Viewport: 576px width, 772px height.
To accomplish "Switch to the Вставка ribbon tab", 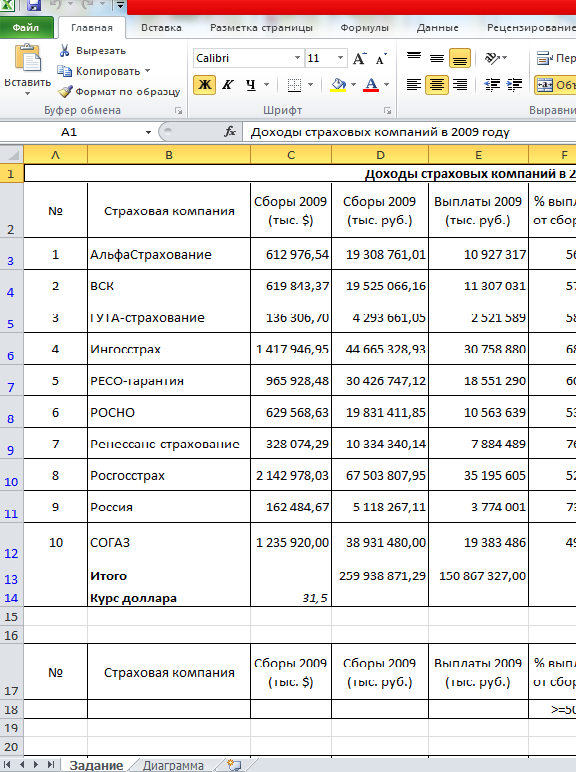I will (161, 28).
